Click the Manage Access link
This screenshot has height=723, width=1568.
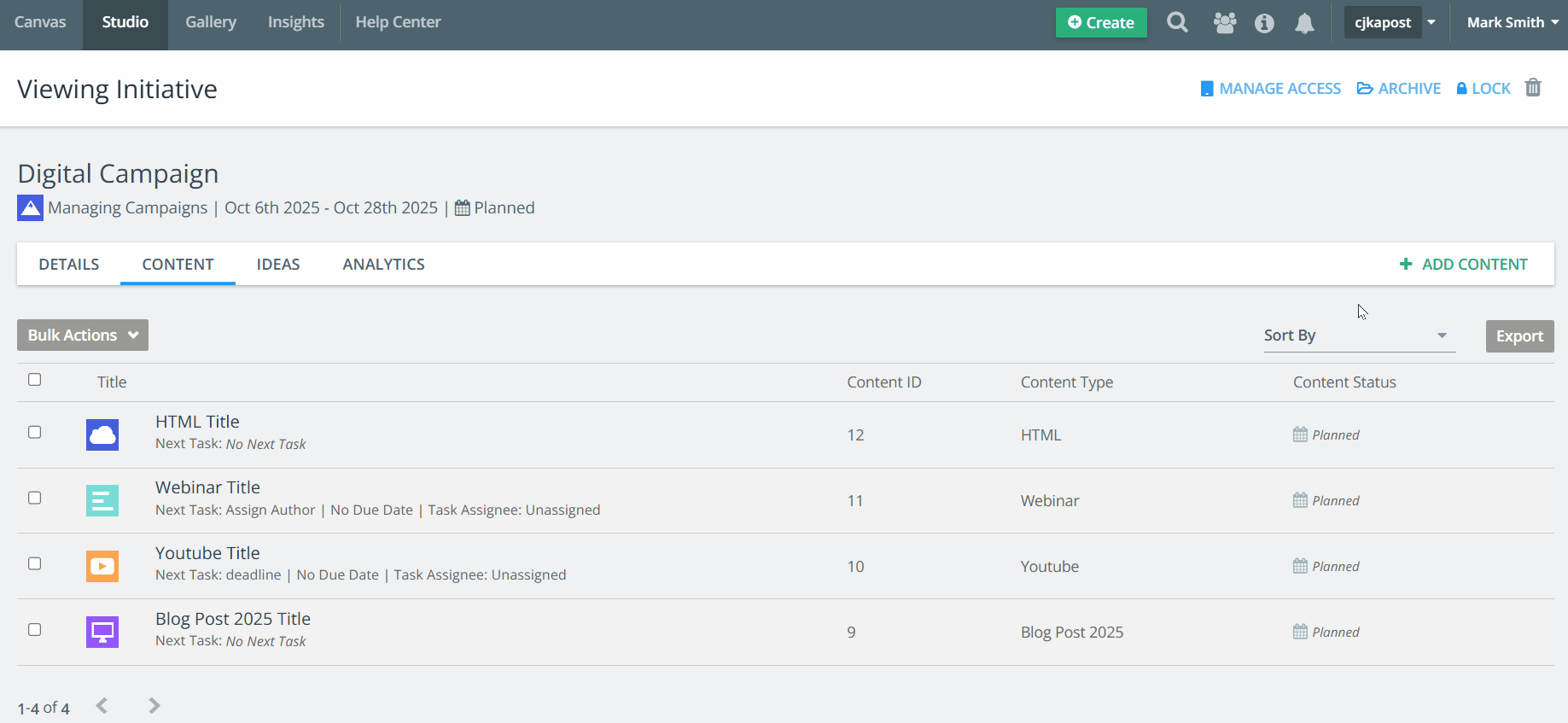pos(1270,89)
